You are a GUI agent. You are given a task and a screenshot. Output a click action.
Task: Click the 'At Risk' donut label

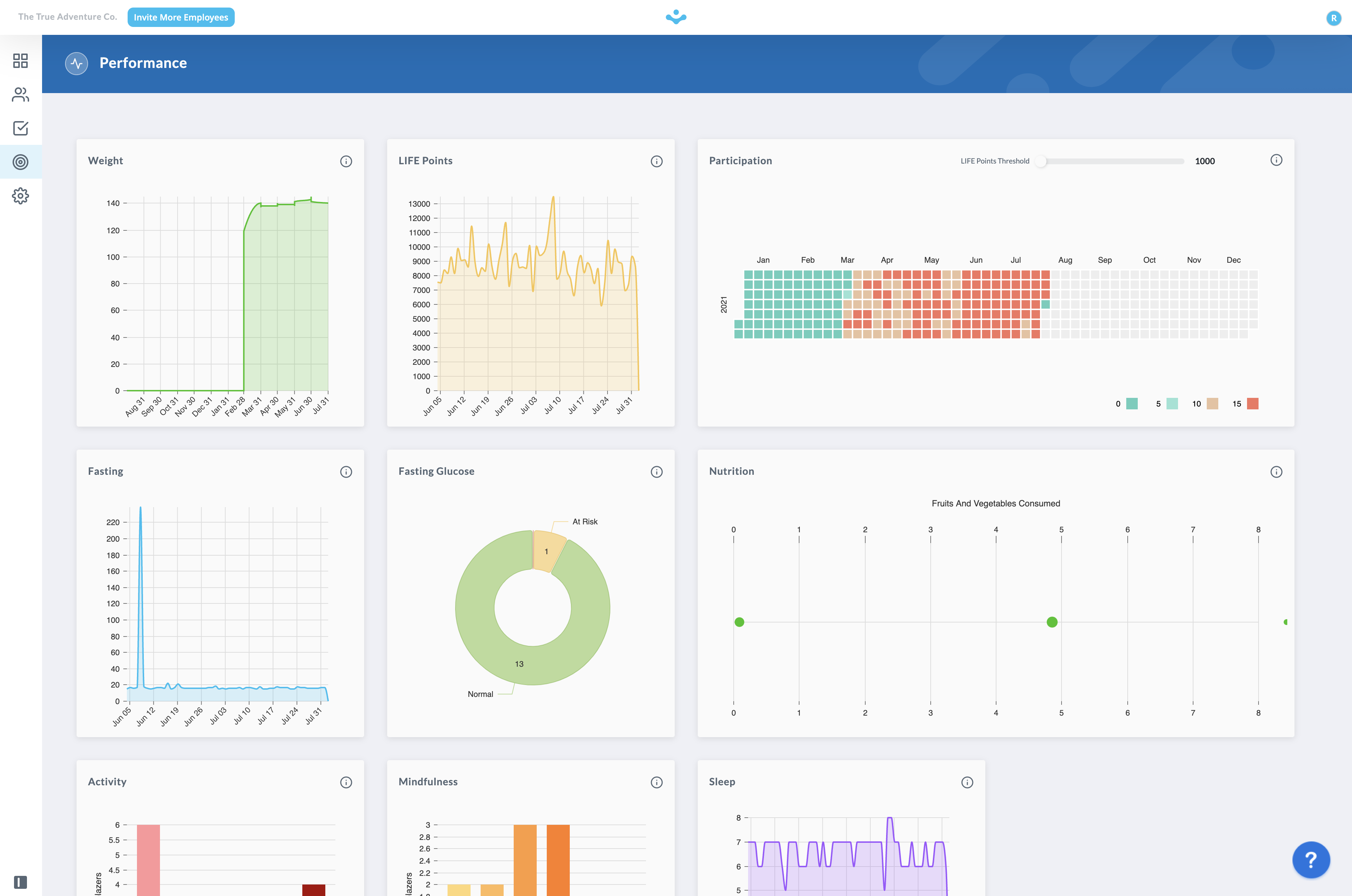point(585,522)
